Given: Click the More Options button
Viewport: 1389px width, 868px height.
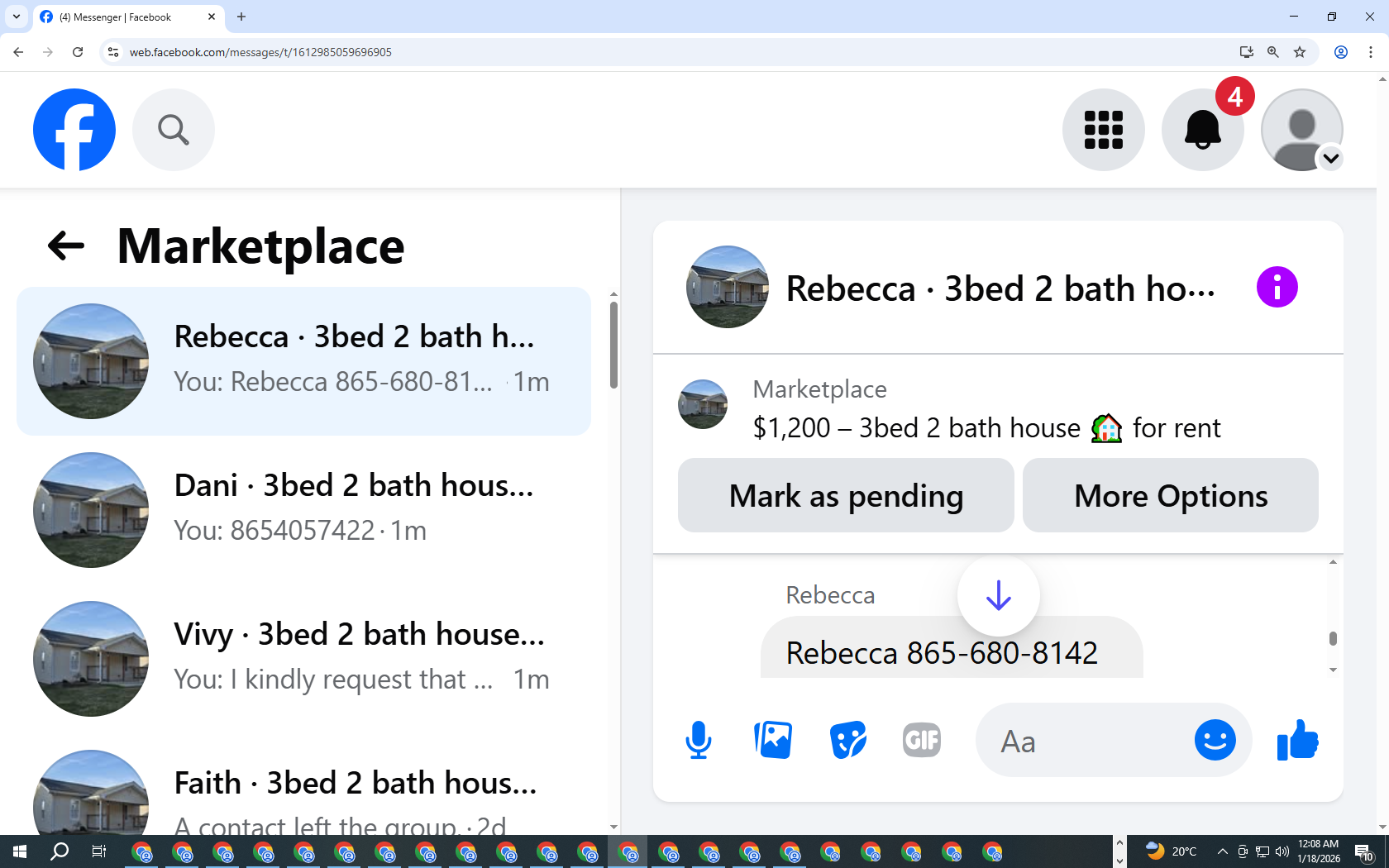Looking at the screenshot, I should click(1171, 495).
